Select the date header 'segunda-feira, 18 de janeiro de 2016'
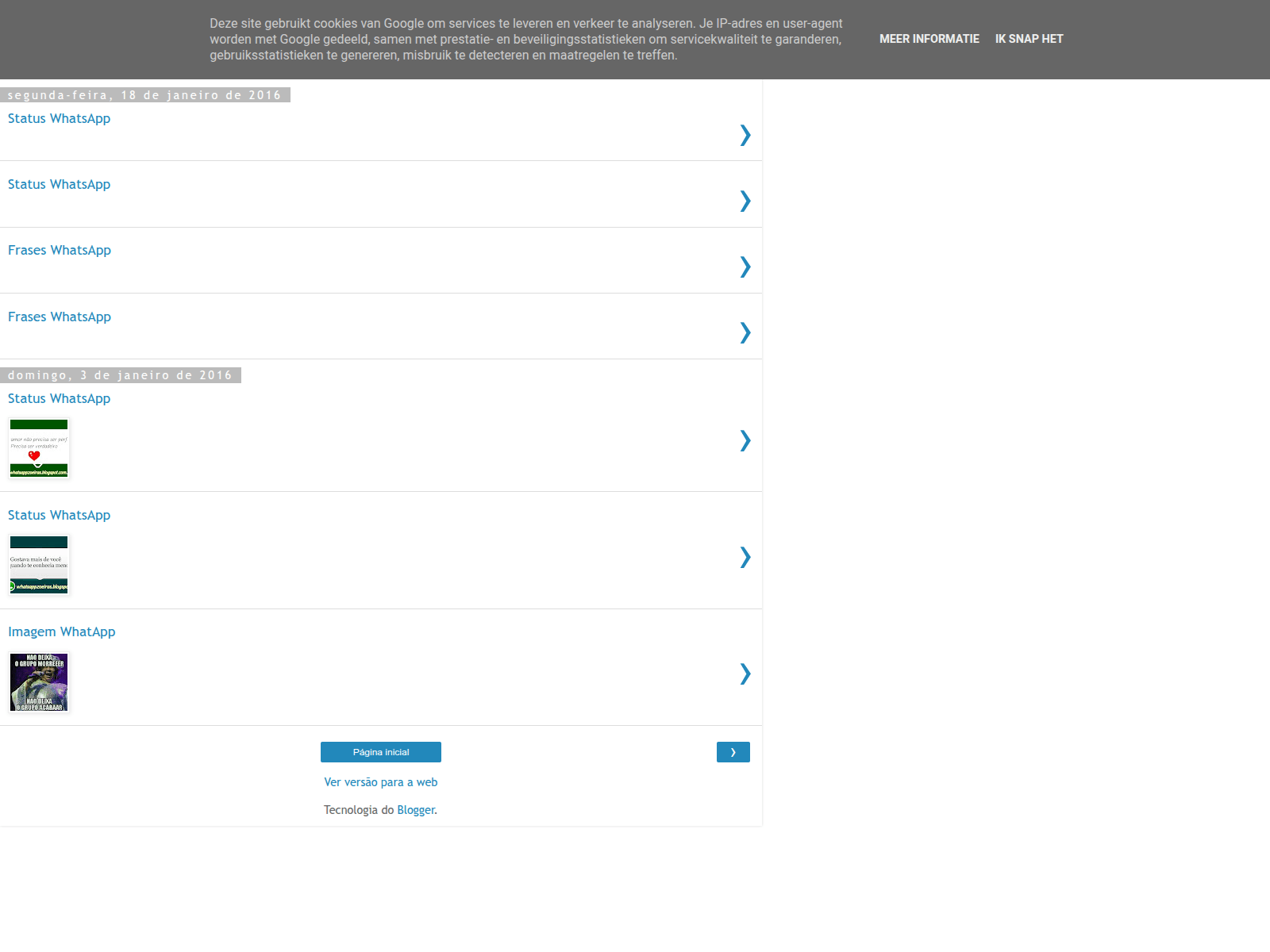 pyautogui.click(x=144, y=95)
